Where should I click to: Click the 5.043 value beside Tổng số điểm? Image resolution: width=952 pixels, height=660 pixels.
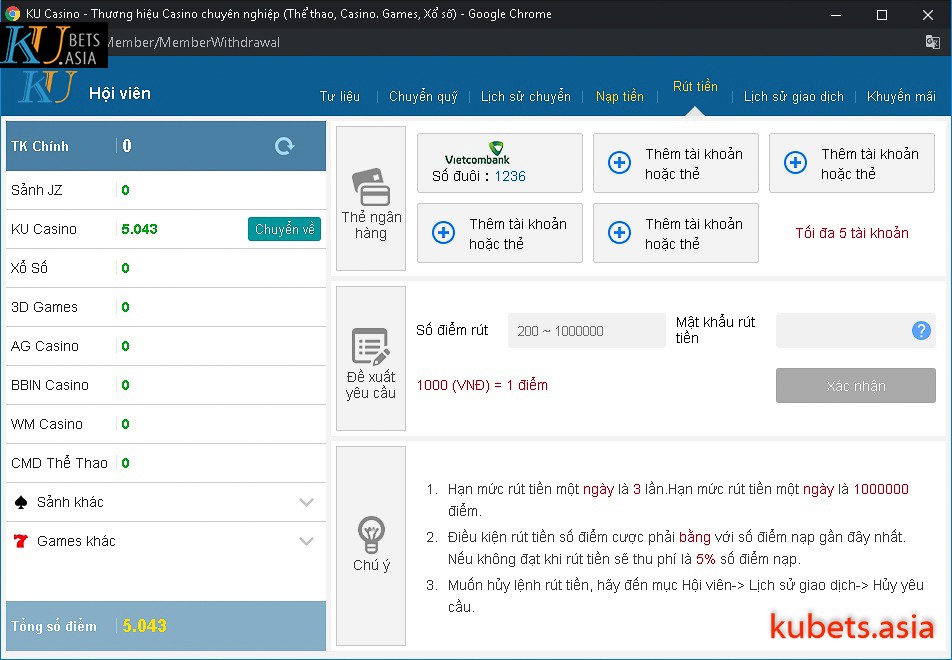pos(144,626)
